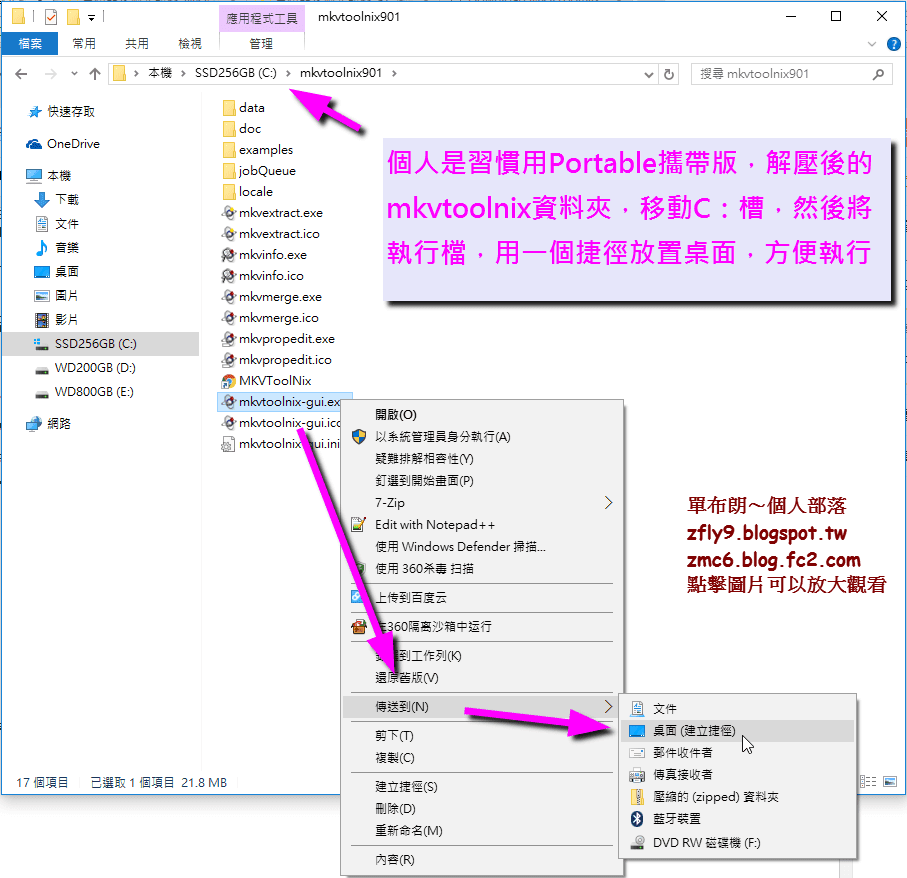Viewport: 907px width, 878px height.
Task: Switch to the 共用 ribbon tab
Action: 137,43
